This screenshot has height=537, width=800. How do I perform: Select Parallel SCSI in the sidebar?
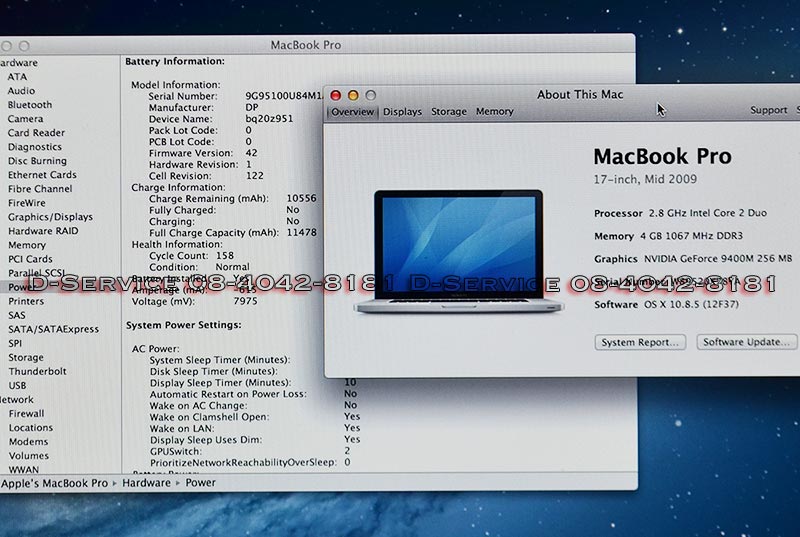tap(36, 273)
